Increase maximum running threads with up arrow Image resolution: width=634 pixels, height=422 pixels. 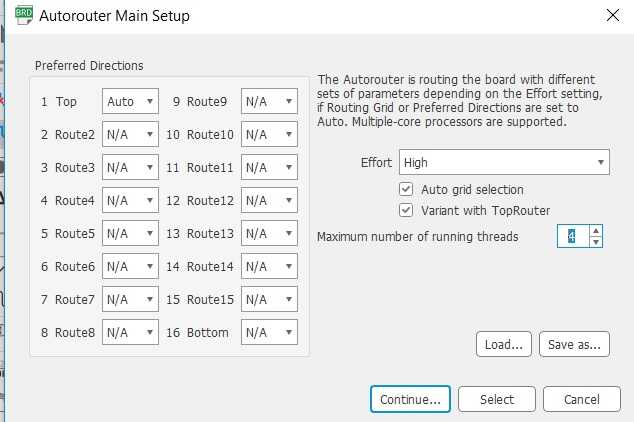596,231
